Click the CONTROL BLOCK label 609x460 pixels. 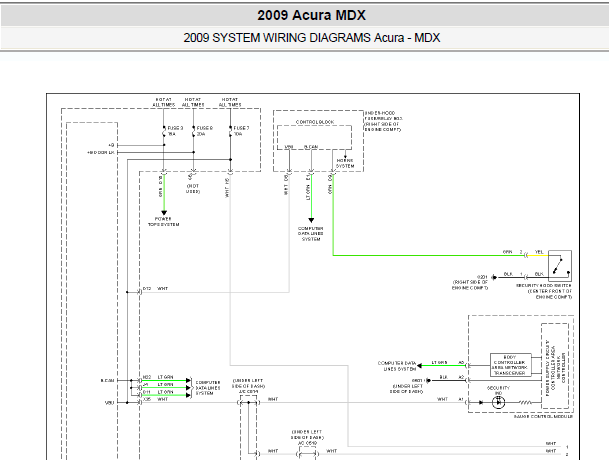click(x=315, y=122)
